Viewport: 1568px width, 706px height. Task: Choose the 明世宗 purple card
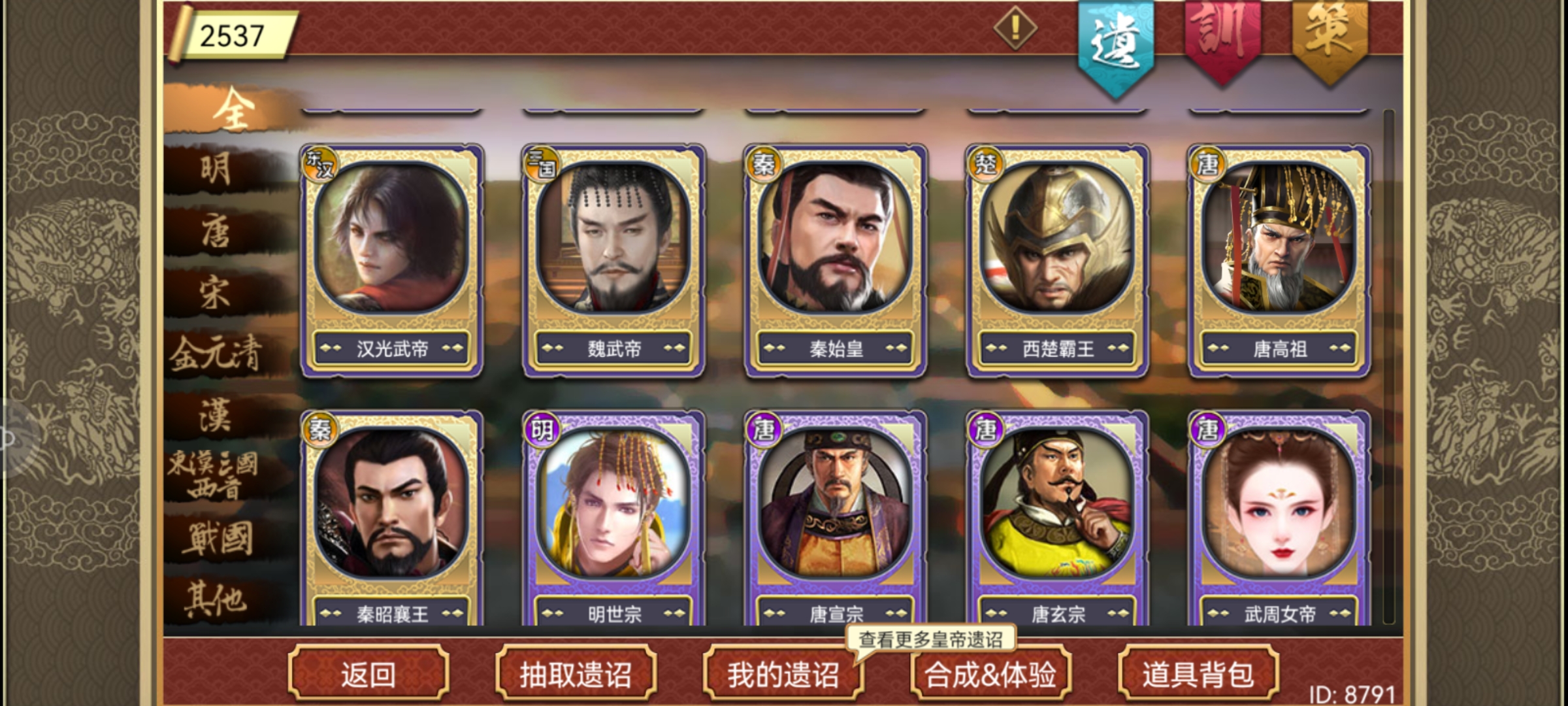click(614, 518)
